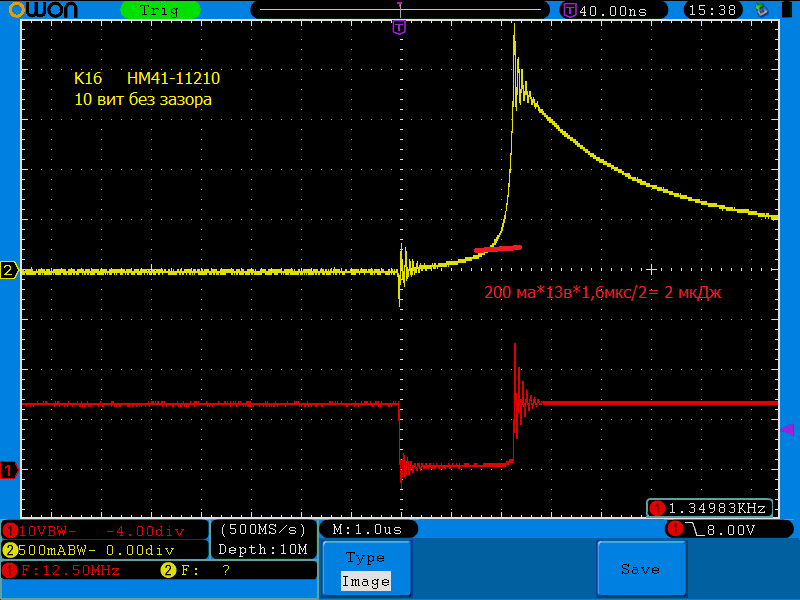Image resolution: width=800 pixels, height=600 pixels.
Task: Toggle the green Trig status indicator
Action: [159, 10]
